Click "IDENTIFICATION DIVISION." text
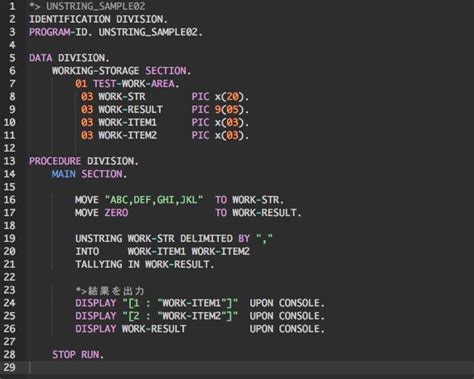474x379 pixels. tap(98, 19)
